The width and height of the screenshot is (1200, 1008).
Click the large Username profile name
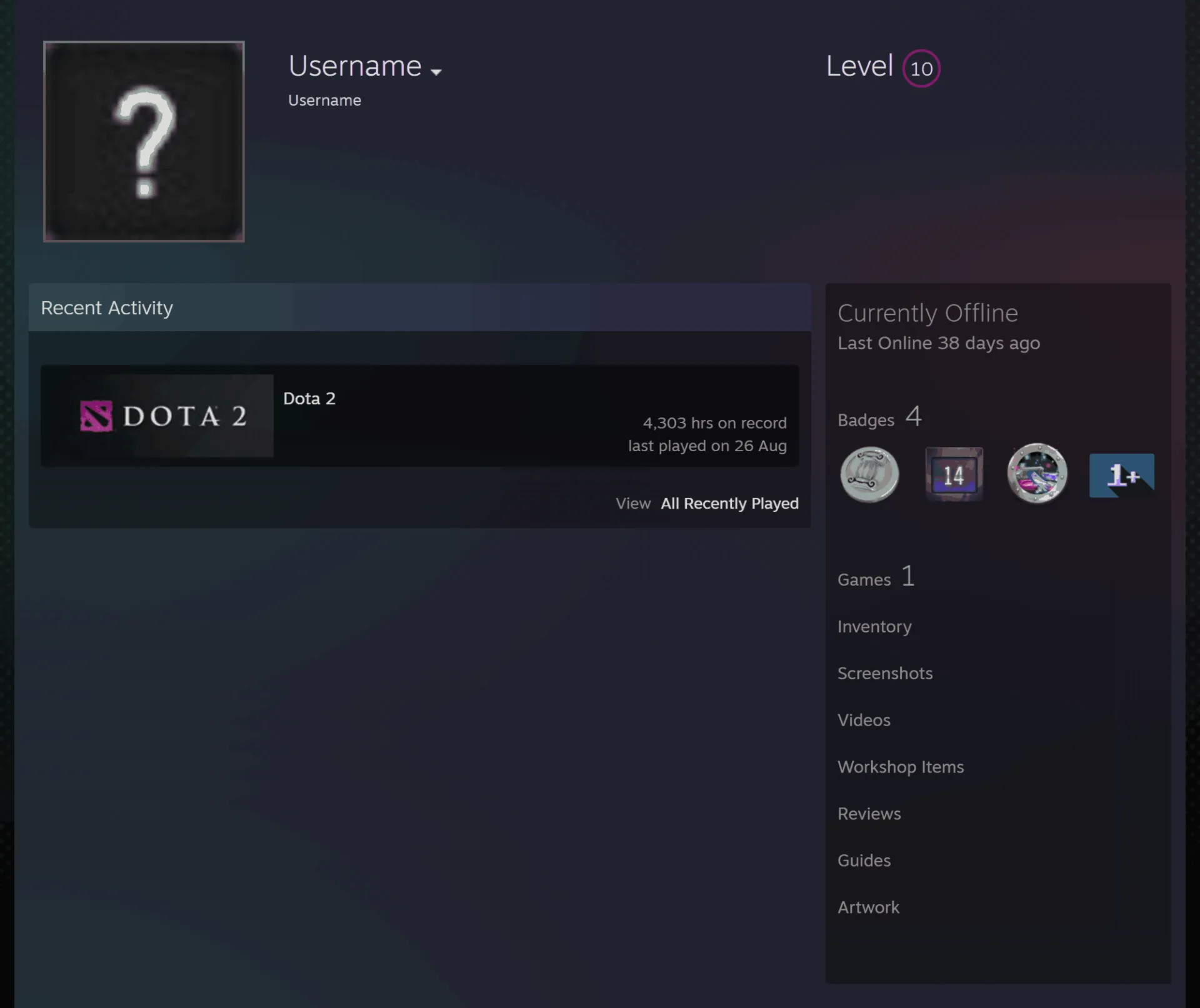(355, 66)
